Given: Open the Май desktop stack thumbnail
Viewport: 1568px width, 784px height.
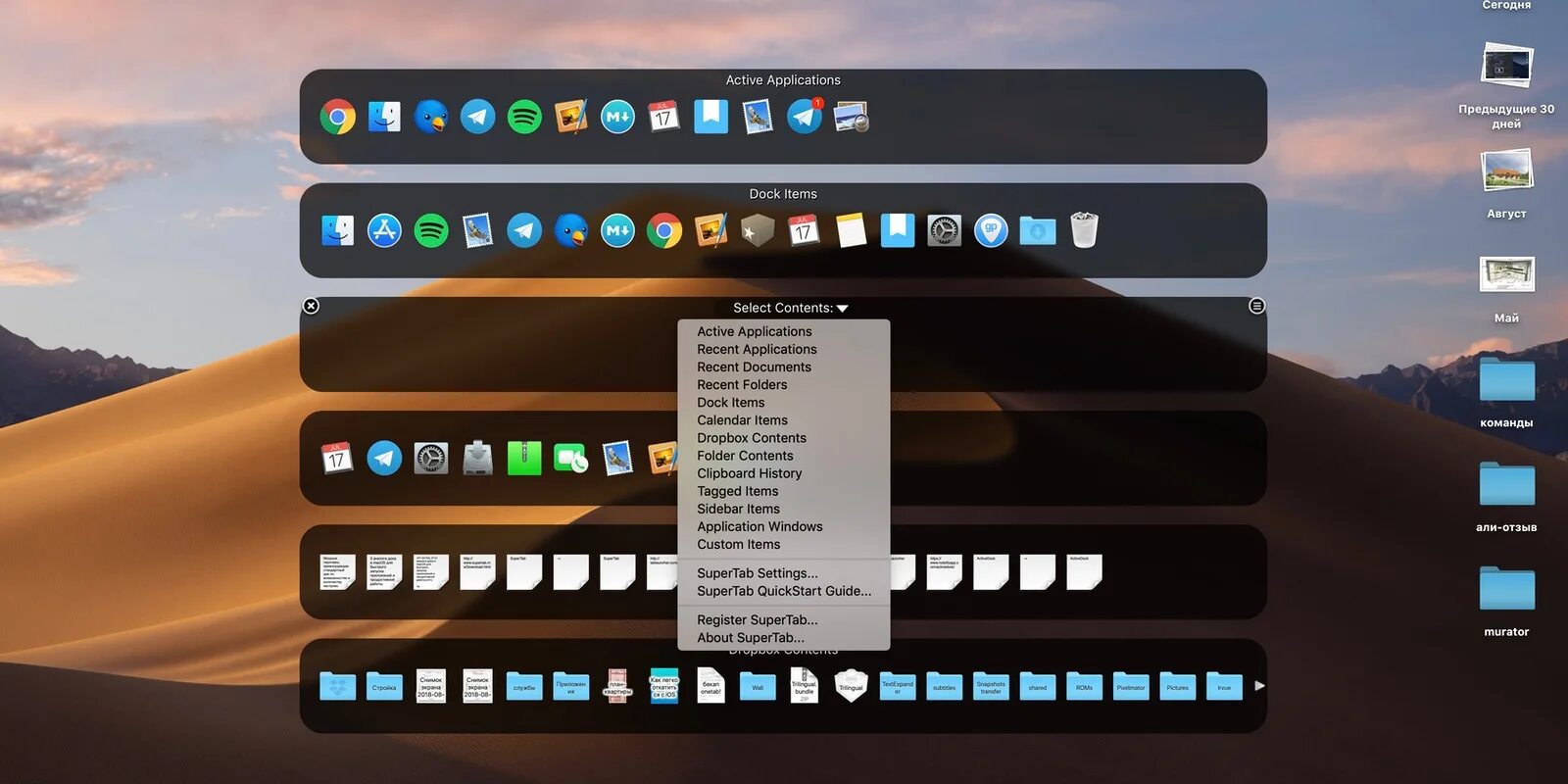Looking at the screenshot, I should [1507, 275].
